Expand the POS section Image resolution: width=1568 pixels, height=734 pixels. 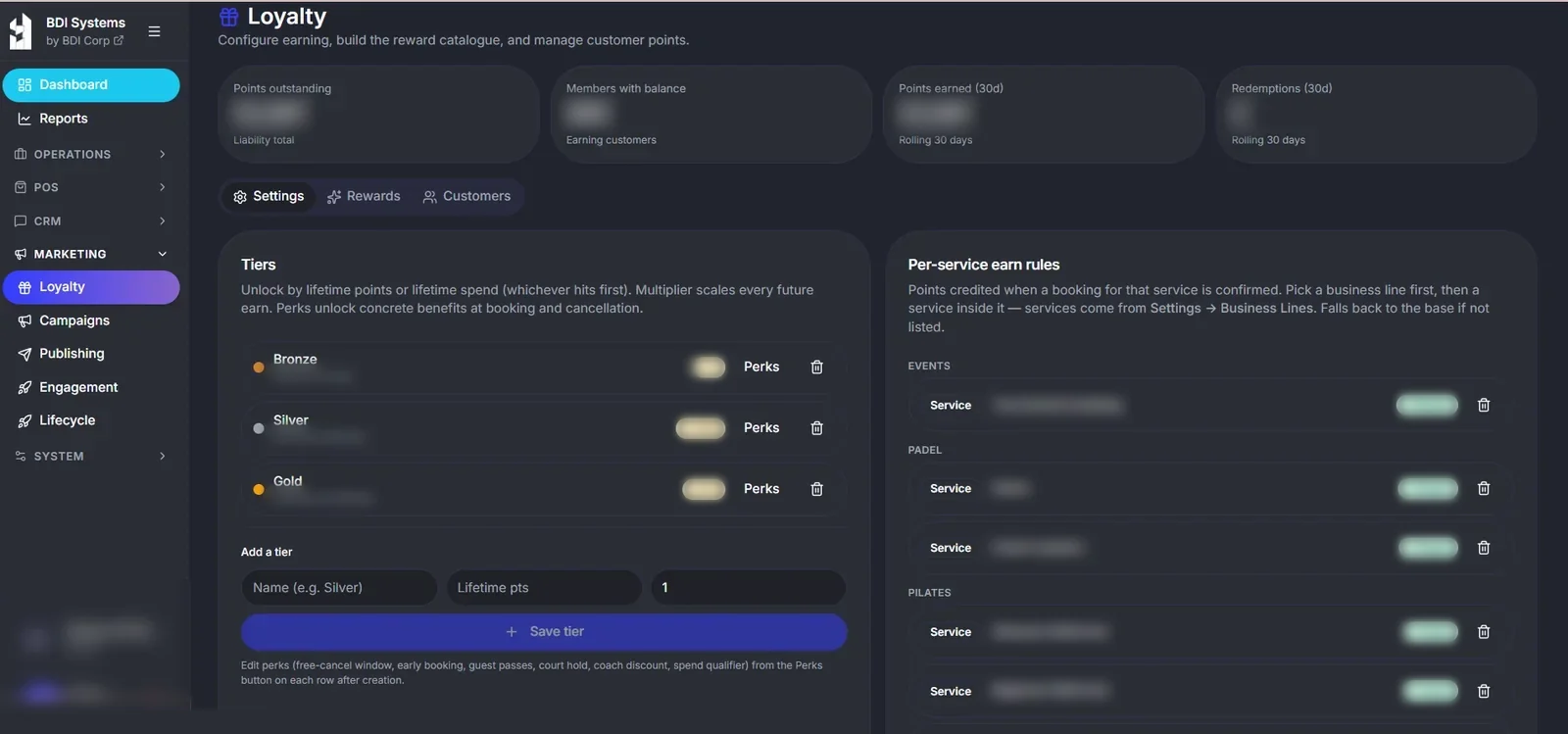tap(91, 187)
